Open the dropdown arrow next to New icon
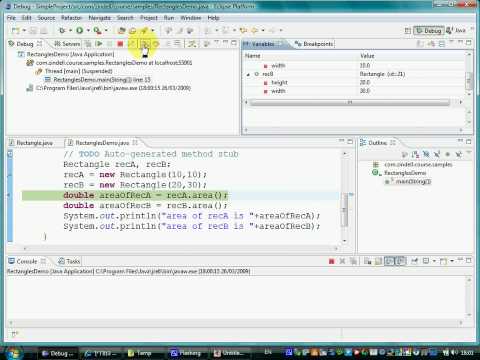This screenshot has width=480, height=360. 24,31
